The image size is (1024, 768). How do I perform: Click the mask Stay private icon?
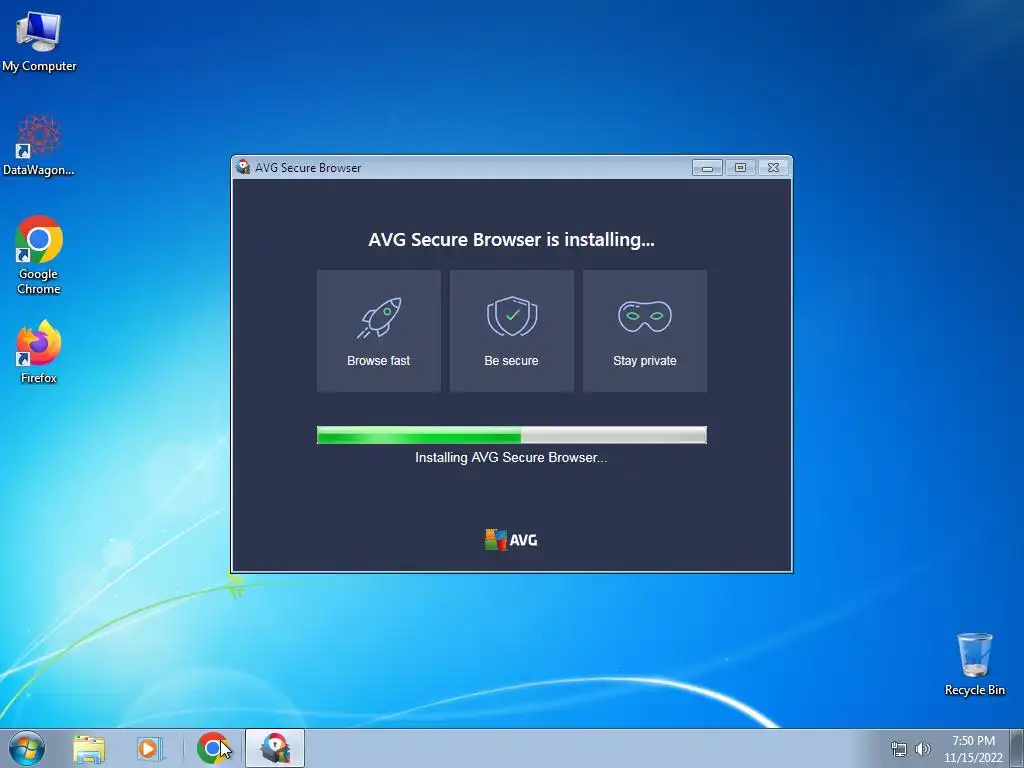[645, 316]
